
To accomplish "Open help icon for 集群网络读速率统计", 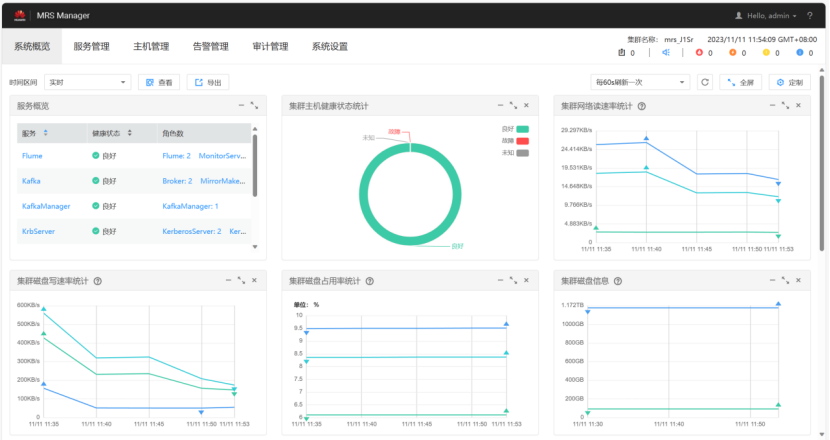I will tap(642, 106).
